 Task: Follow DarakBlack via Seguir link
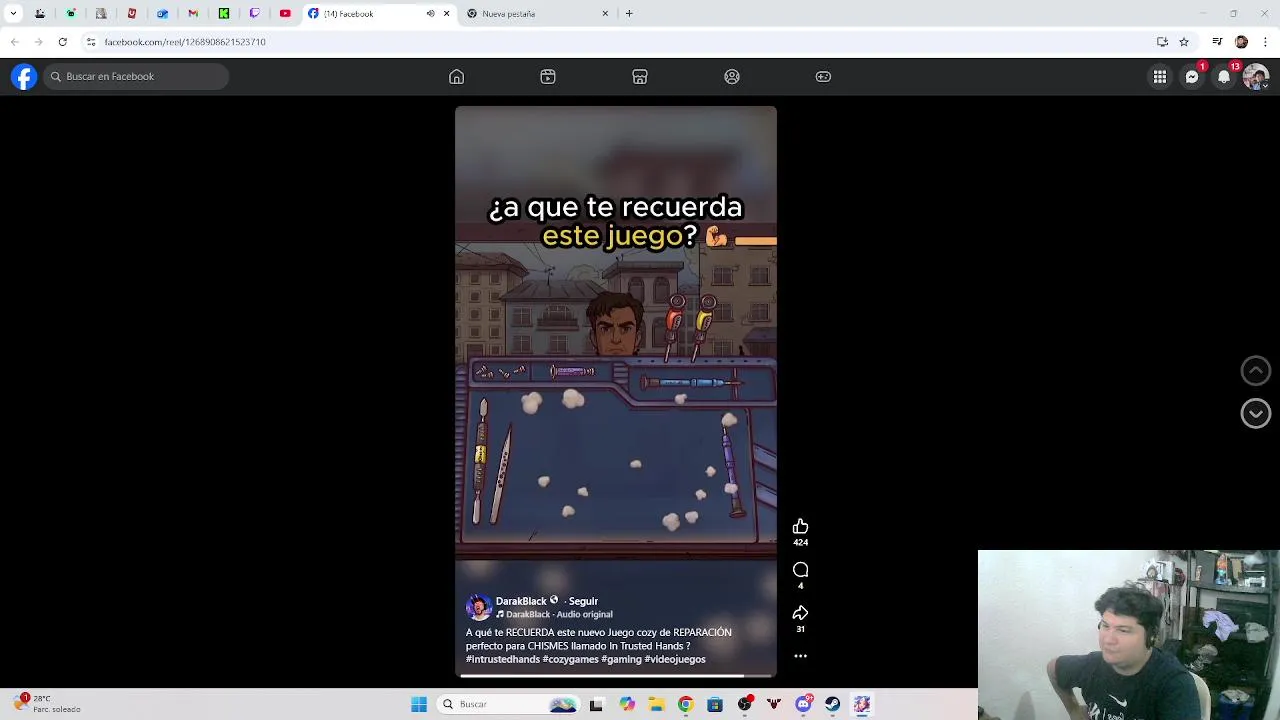click(583, 601)
